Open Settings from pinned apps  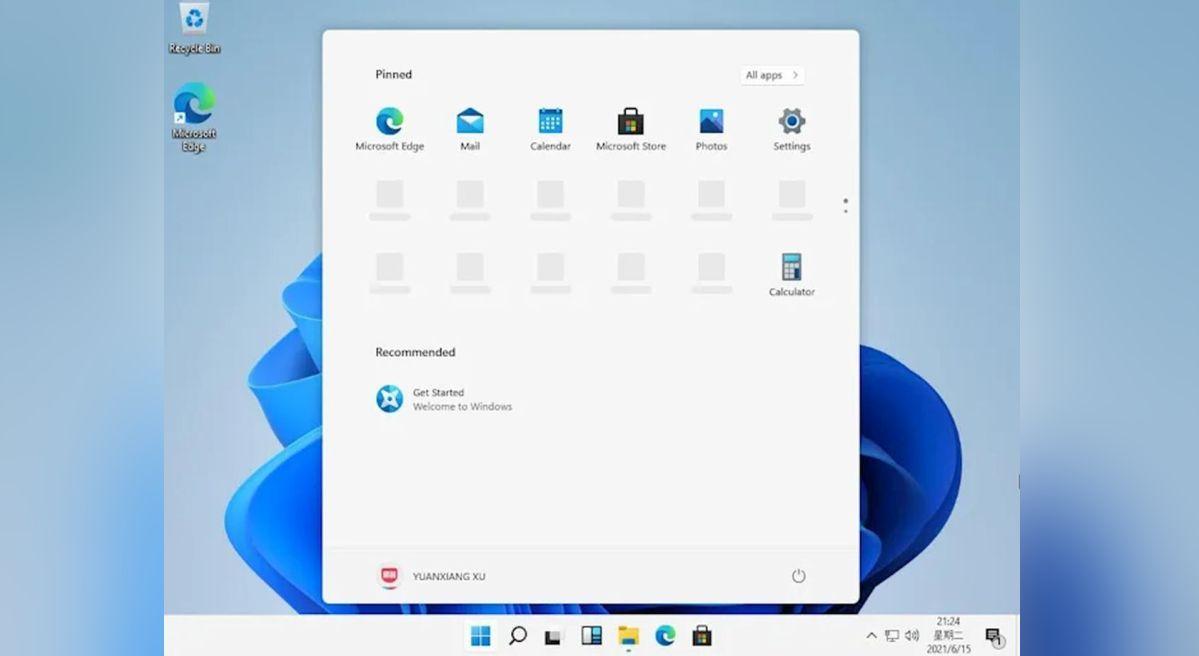[x=791, y=129]
